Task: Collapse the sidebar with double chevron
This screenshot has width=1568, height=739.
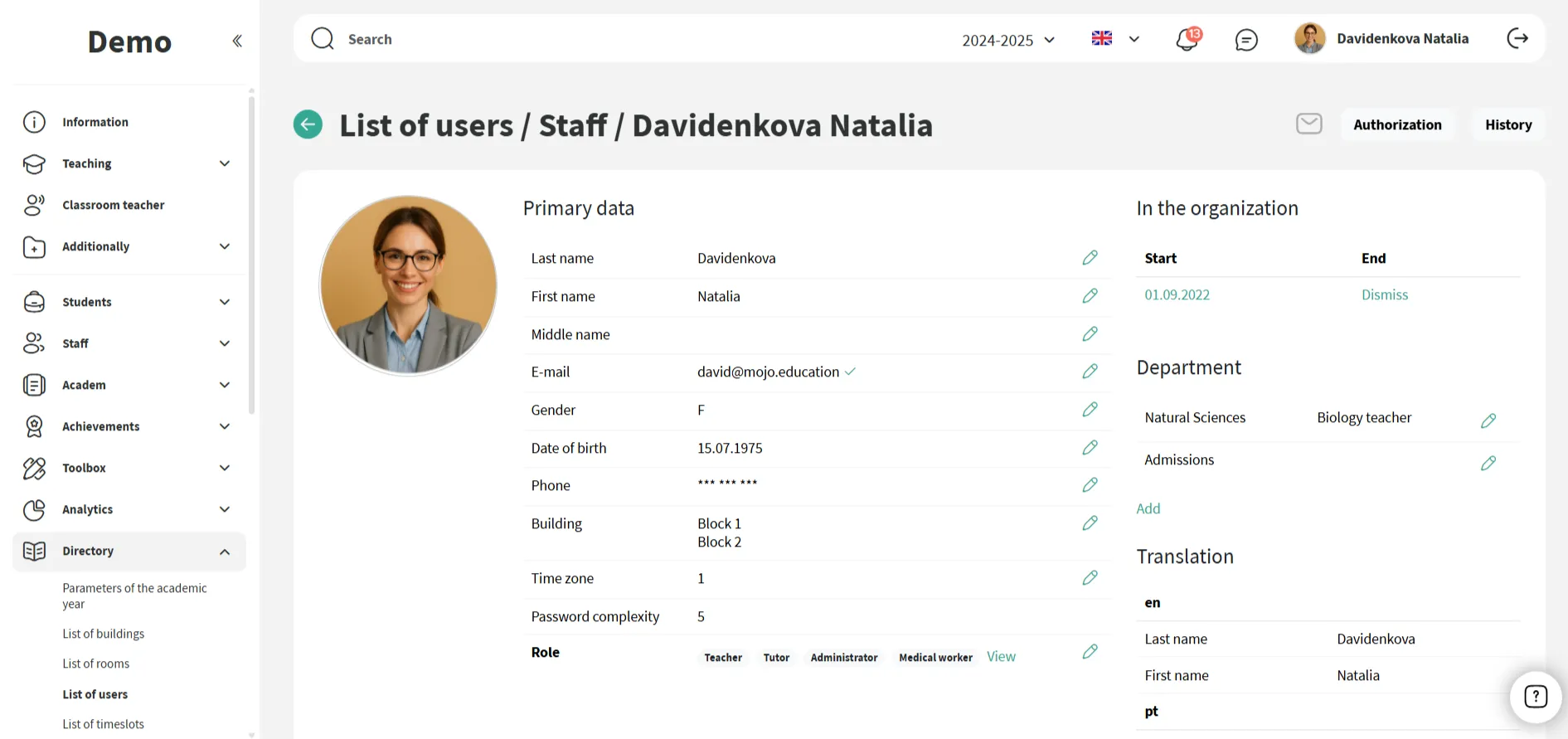Action: coord(237,41)
